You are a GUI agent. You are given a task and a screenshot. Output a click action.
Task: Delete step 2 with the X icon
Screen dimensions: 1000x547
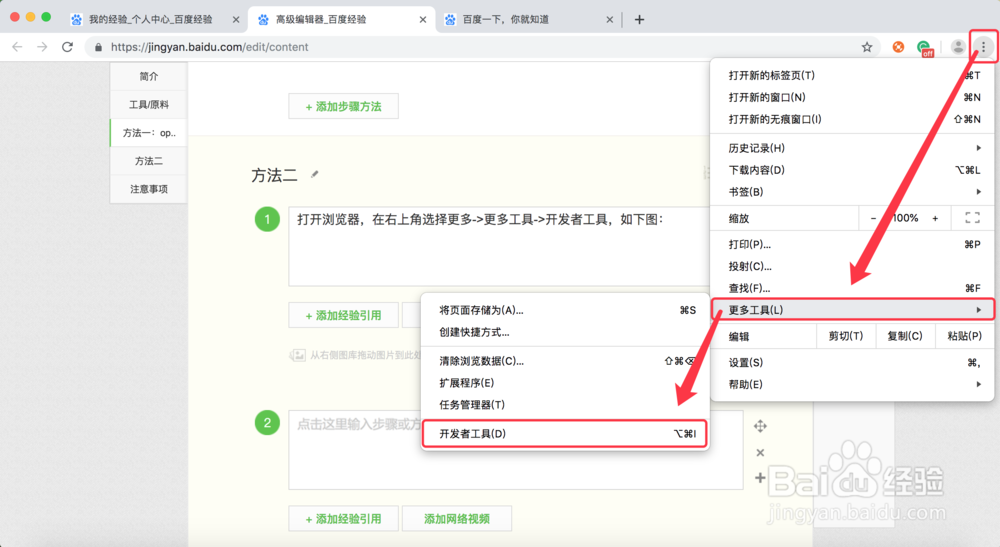pyautogui.click(x=760, y=453)
